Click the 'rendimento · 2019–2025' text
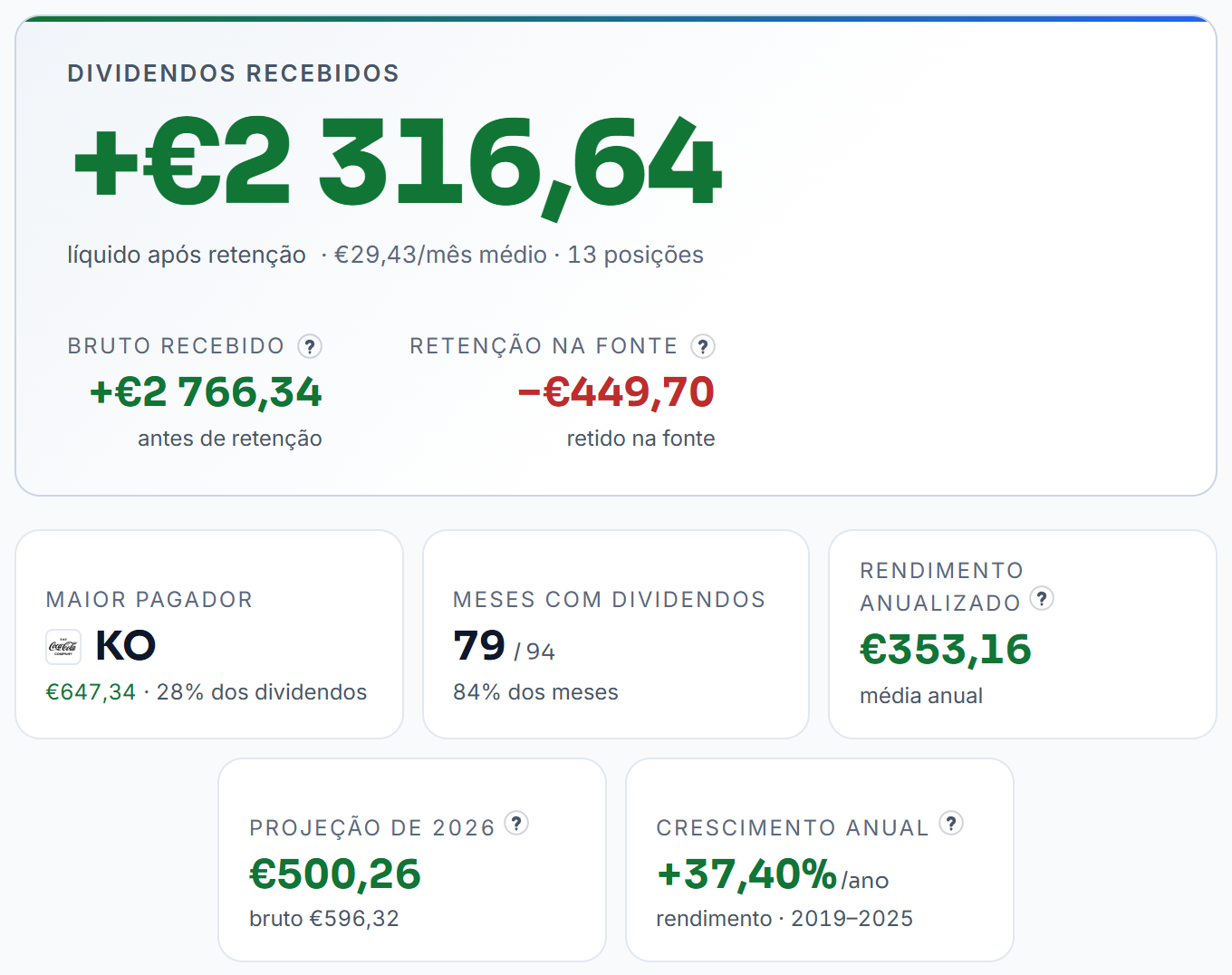Viewport: 1232px width, 975px height. pos(784,919)
